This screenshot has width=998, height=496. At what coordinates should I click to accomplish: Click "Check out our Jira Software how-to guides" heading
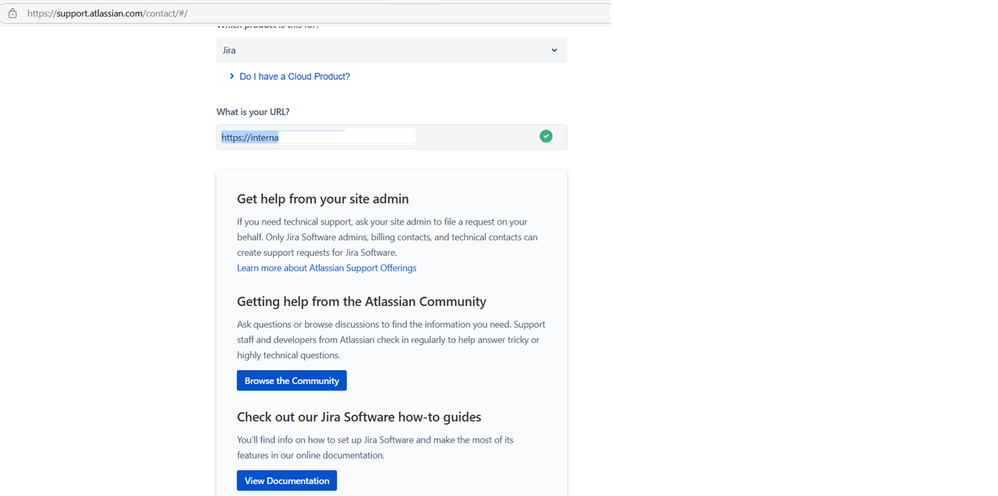pos(359,417)
